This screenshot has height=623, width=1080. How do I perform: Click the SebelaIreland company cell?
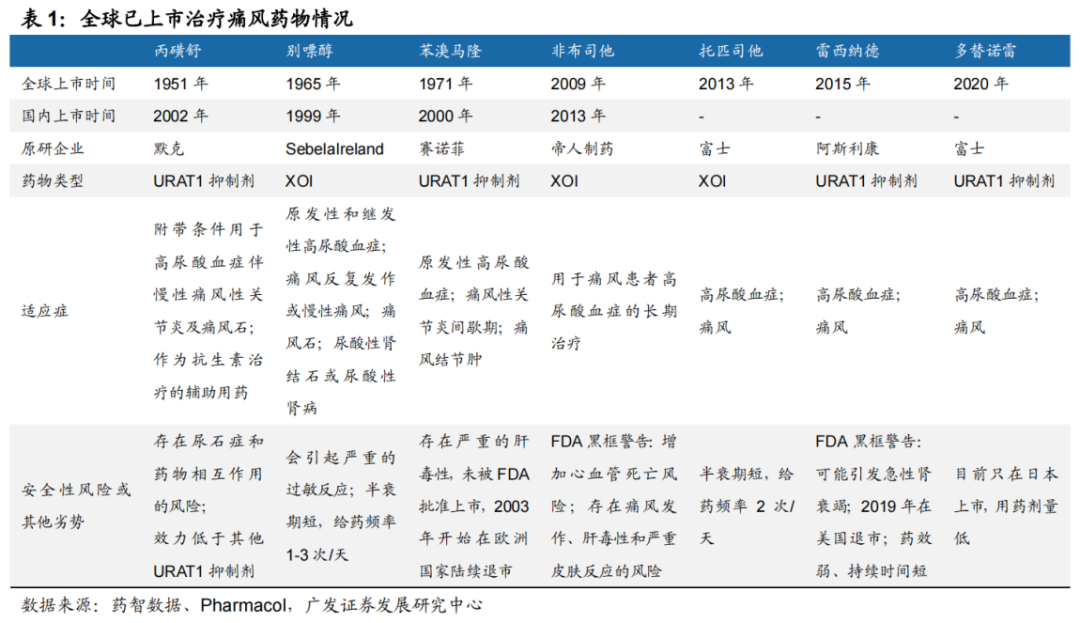[334, 149]
